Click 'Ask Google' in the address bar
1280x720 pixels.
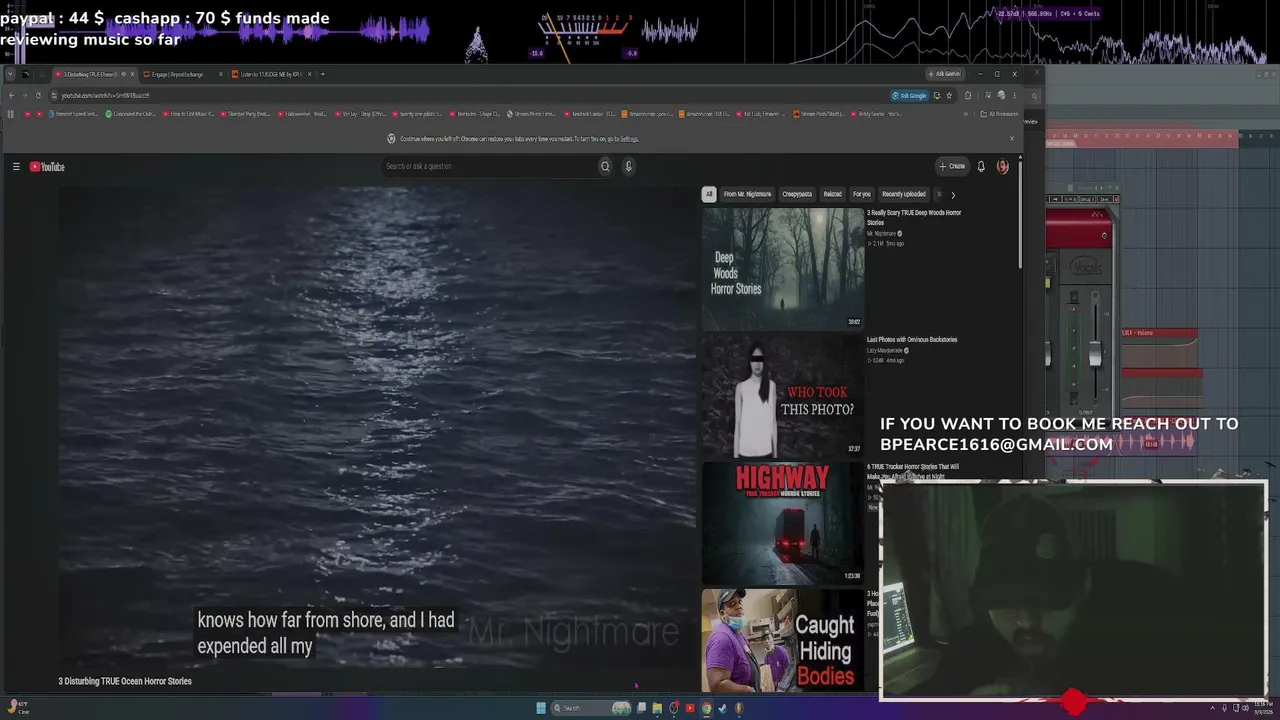coord(909,96)
